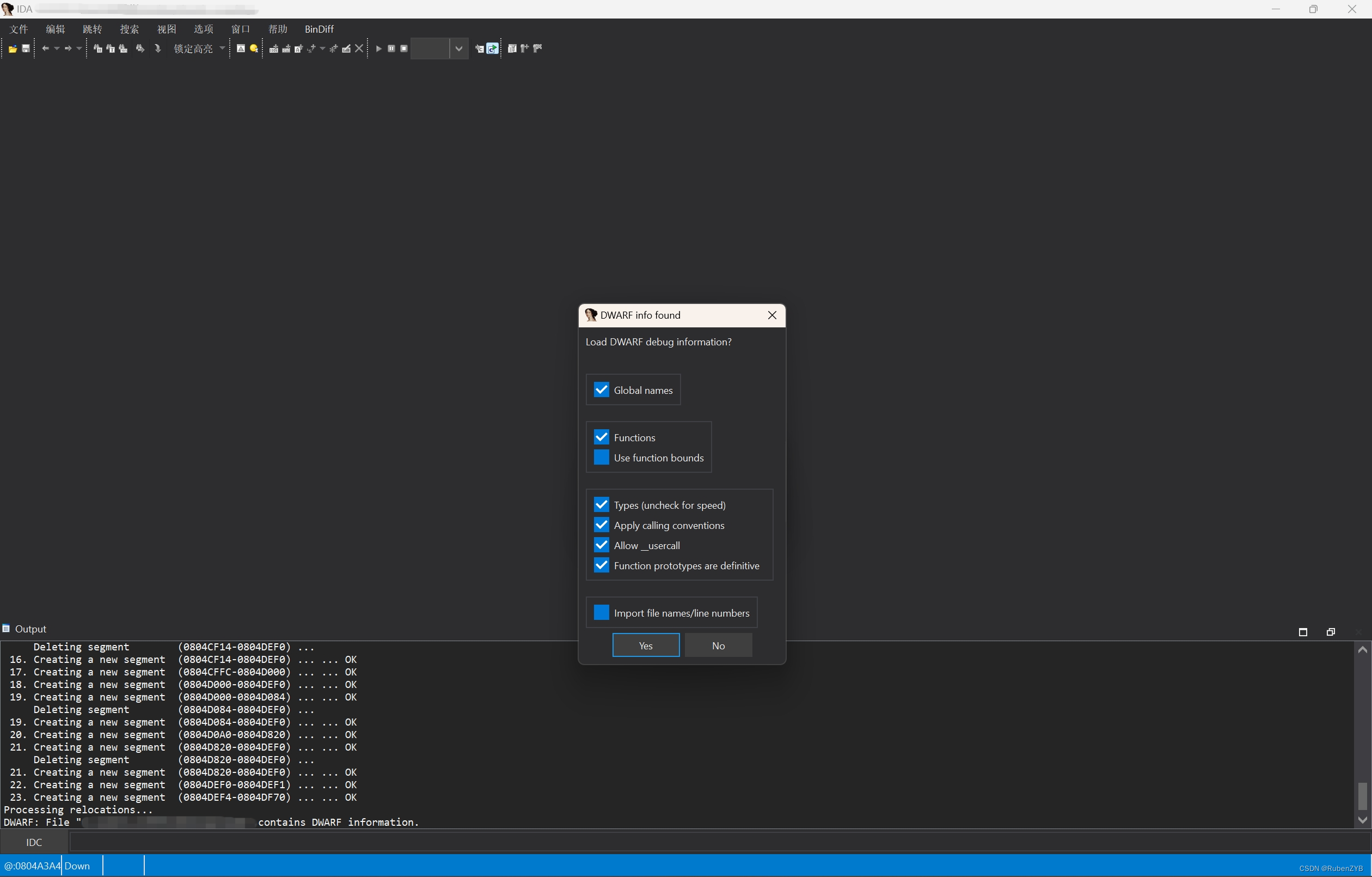The image size is (1372, 877).
Task: Click No in the DWARF dialog
Action: pyautogui.click(x=718, y=645)
